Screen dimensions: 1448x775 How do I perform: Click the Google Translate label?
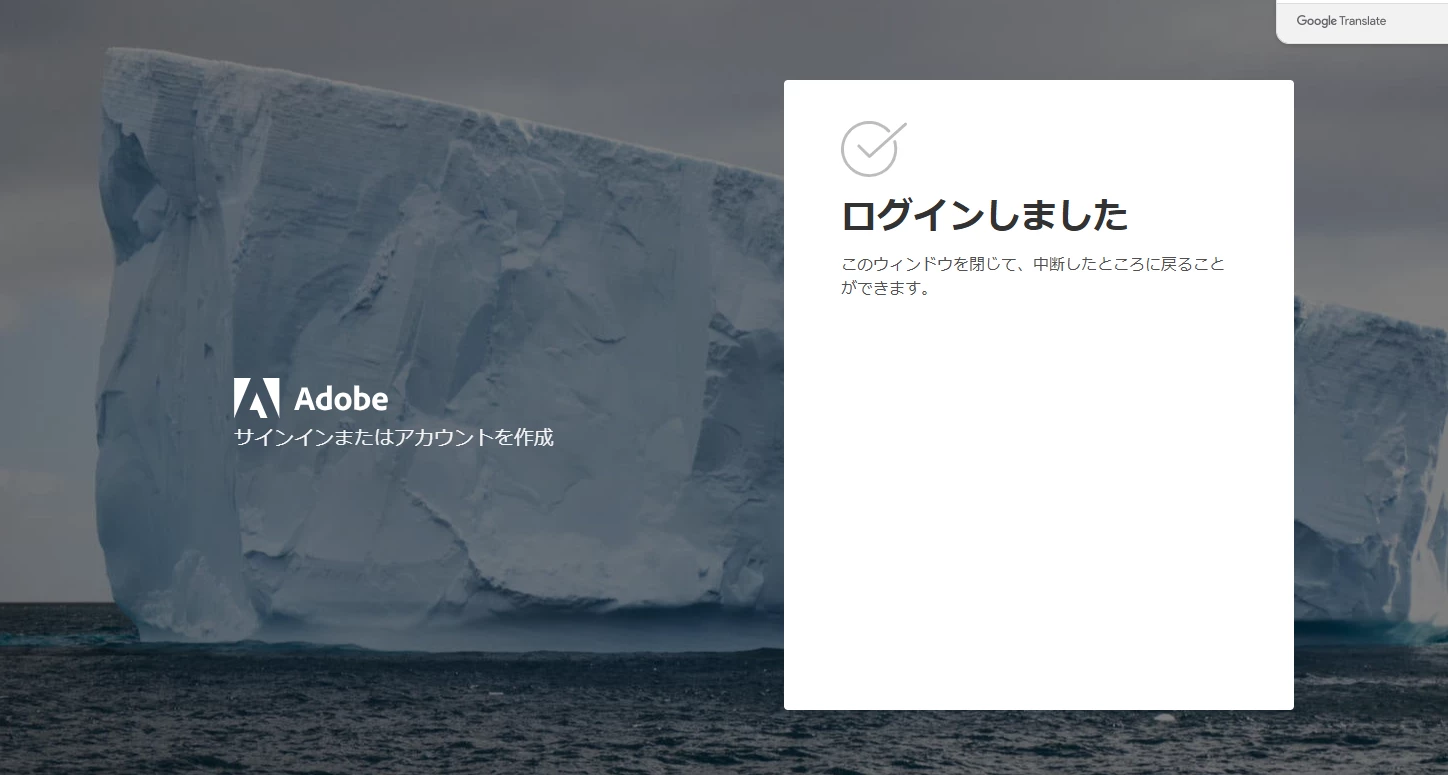click(1341, 21)
